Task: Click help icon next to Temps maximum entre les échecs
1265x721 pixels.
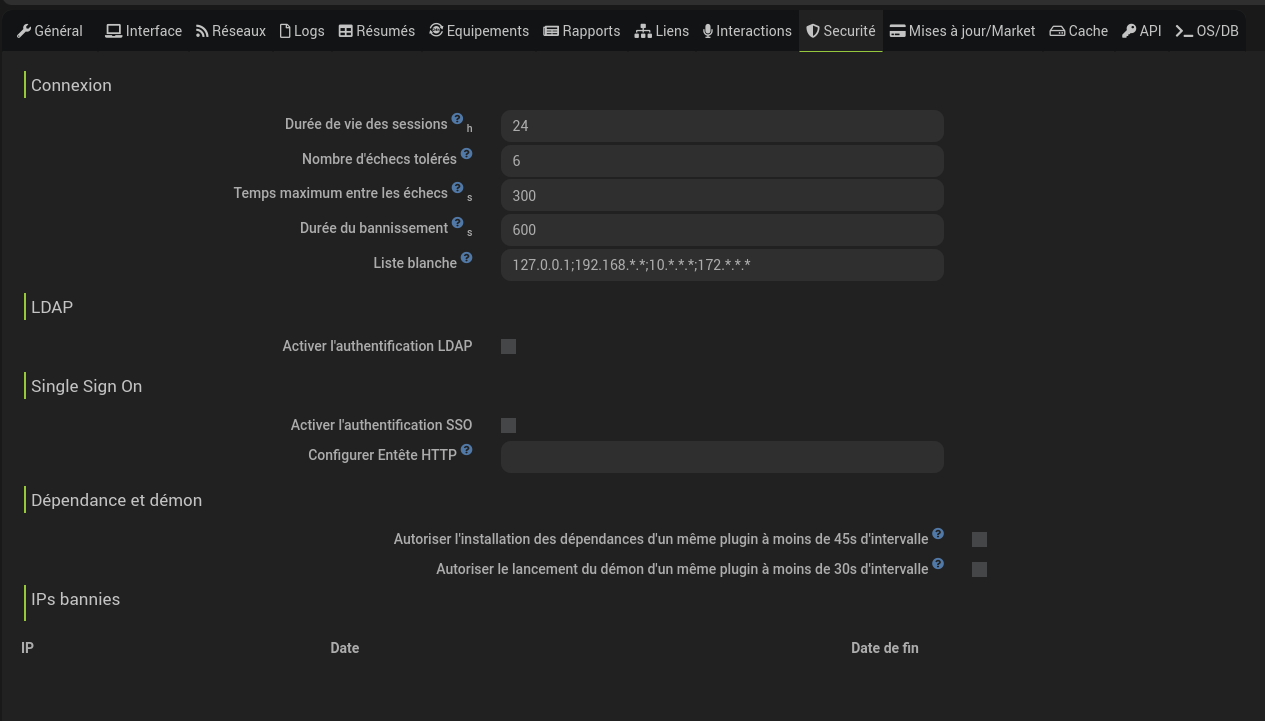Action: [x=457, y=188]
